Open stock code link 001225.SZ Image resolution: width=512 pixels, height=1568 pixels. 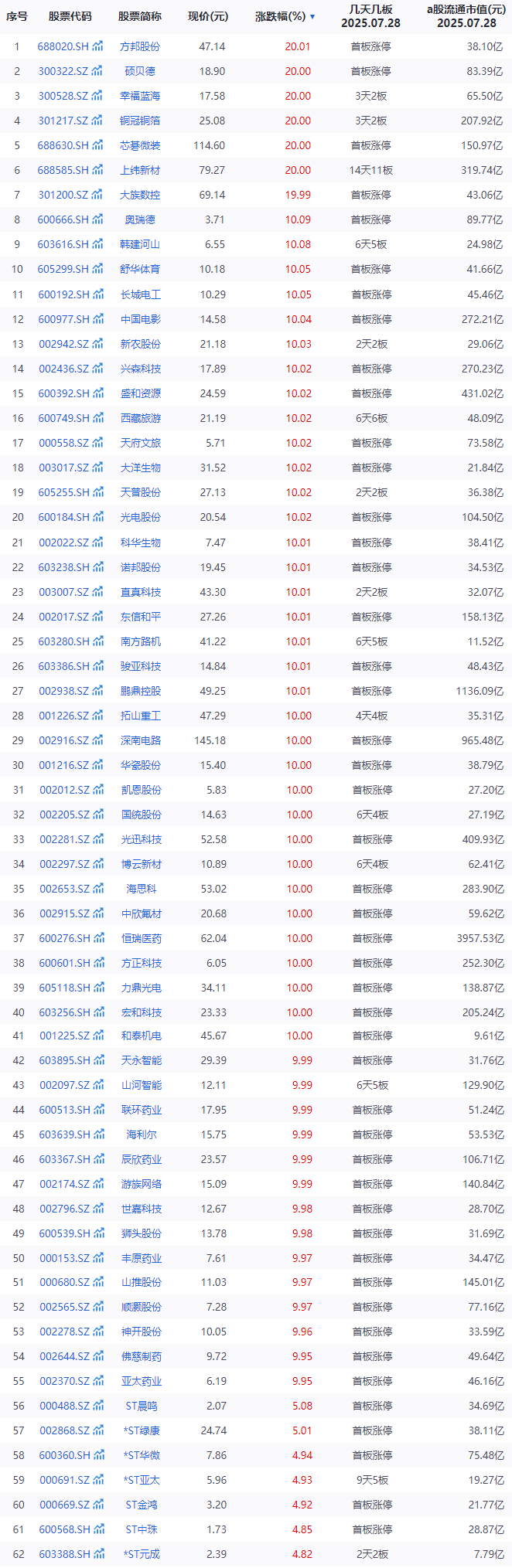(x=64, y=1036)
